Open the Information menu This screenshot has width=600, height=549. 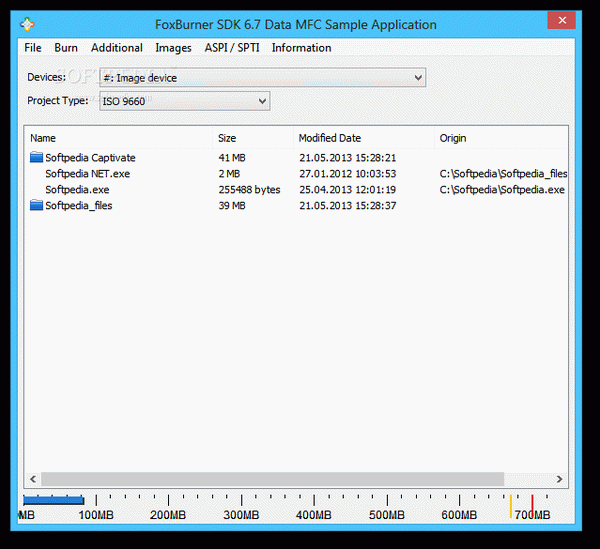click(x=302, y=48)
